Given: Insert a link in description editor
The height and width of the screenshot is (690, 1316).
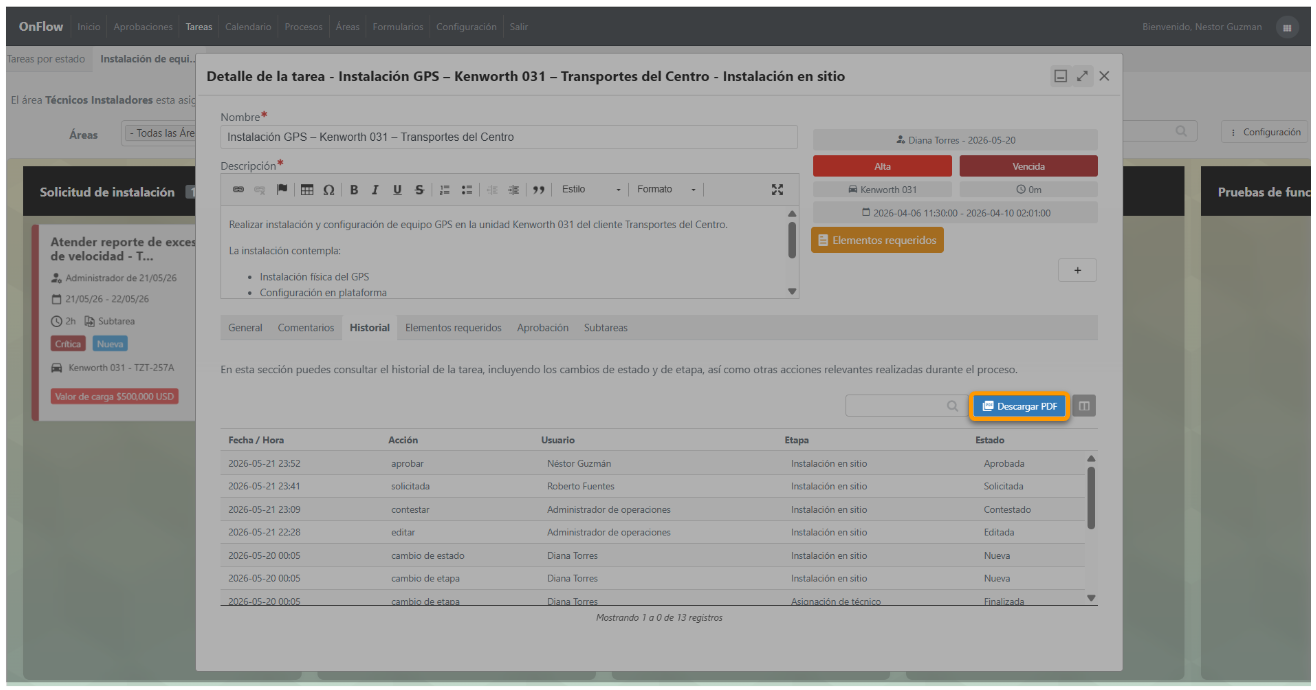Looking at the screenshot, I should [x=238, y=189].
